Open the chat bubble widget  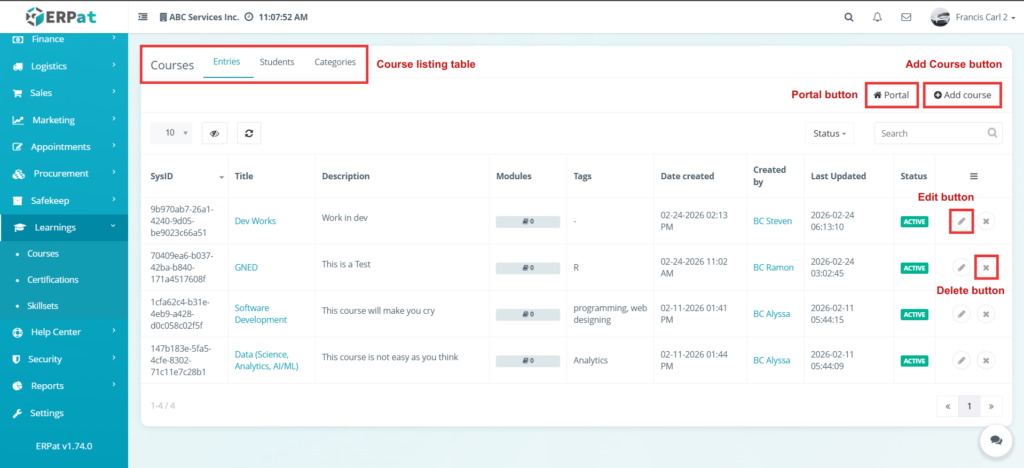point(995,439)
